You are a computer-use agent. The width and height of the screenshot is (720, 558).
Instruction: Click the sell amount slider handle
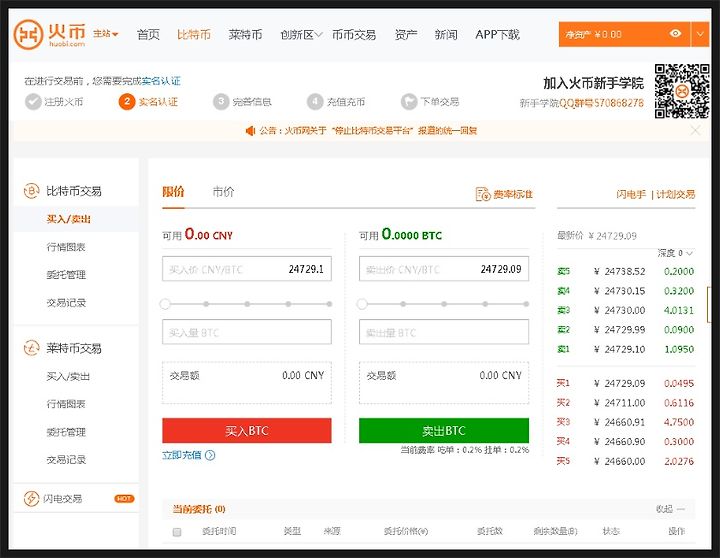362,304
